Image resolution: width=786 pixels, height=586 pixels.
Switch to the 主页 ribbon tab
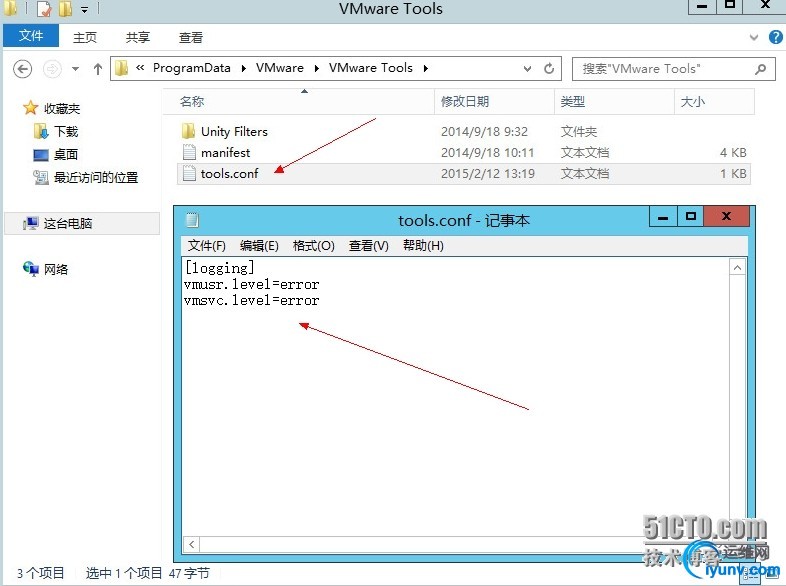click(x=85, y=38)
